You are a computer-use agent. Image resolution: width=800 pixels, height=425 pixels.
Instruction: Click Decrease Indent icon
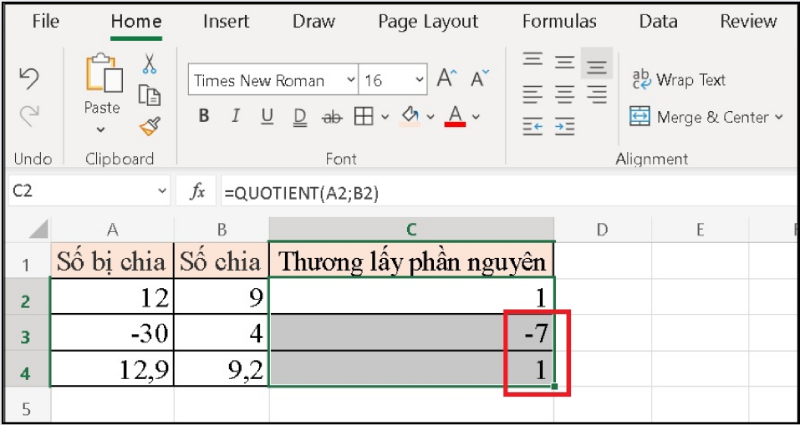point(533,126)
